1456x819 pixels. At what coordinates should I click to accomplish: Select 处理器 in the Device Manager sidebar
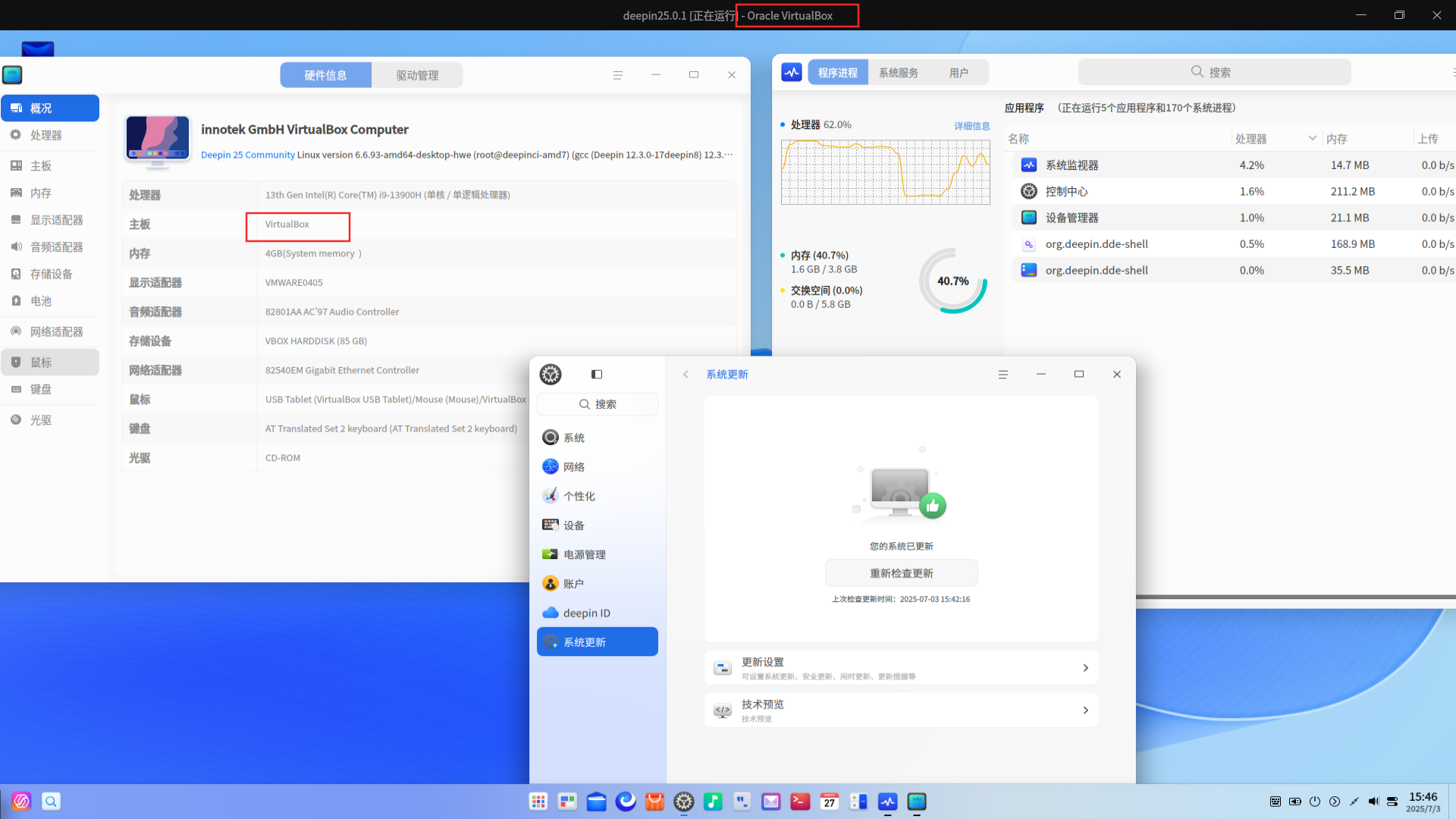[50, 135]
